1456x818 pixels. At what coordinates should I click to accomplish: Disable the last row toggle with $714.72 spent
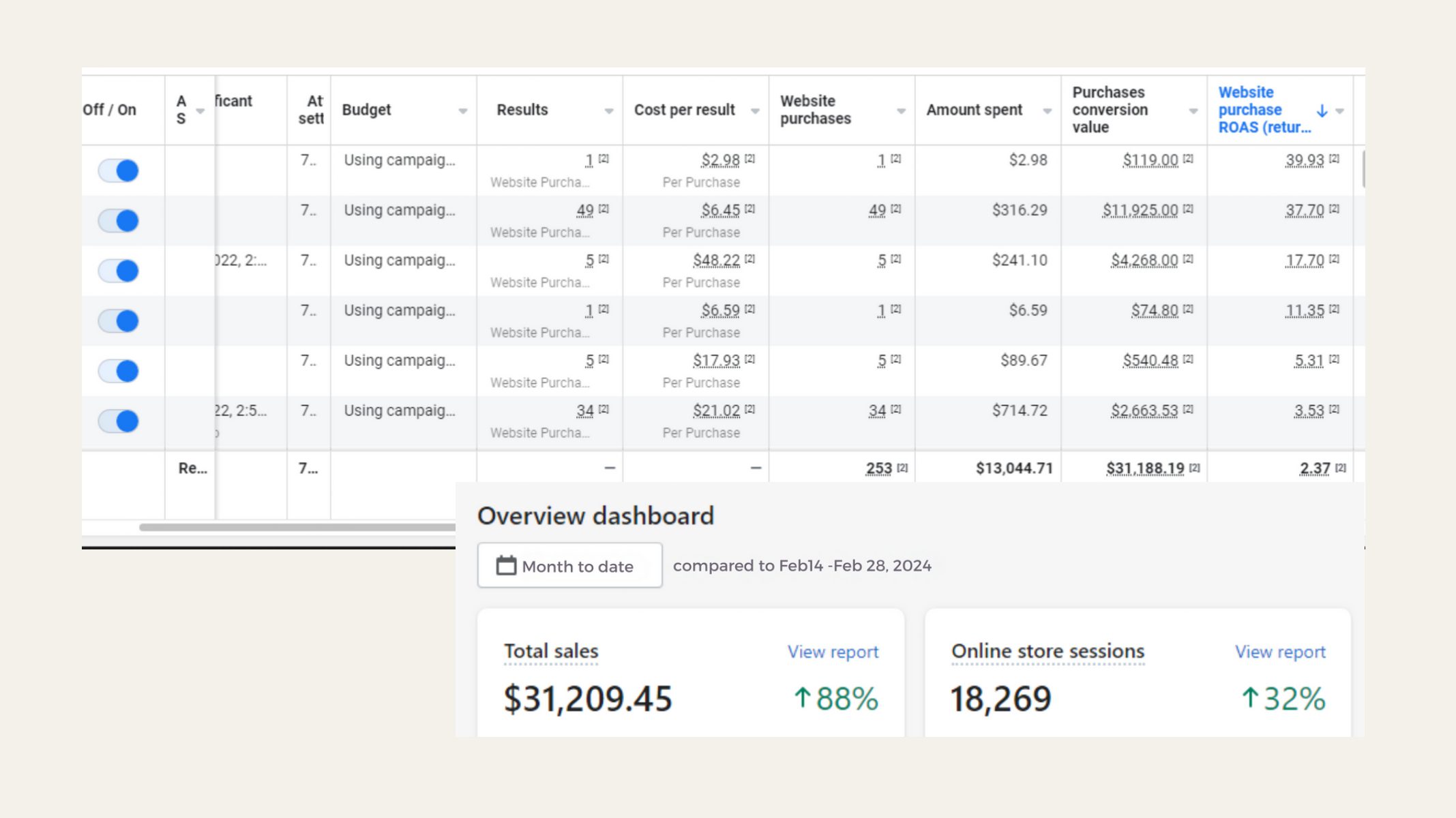[118, 421]
